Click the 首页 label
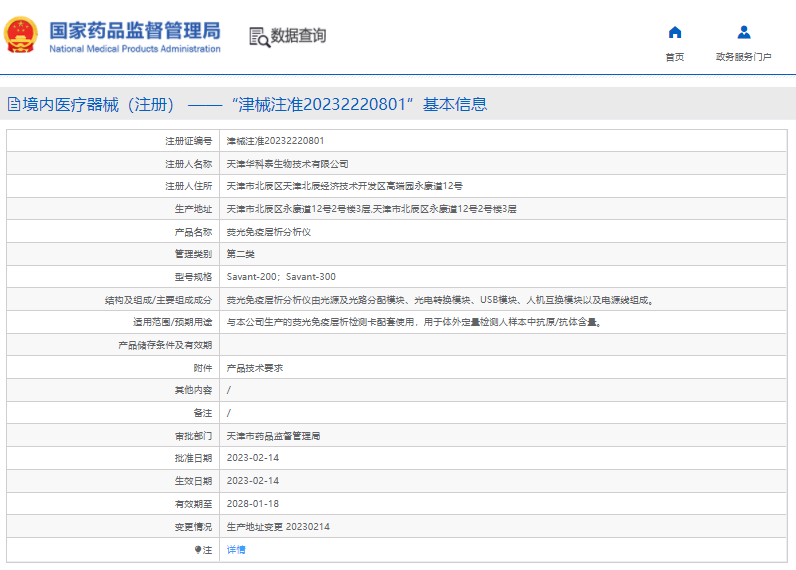Image resolution: width=796 pixels, height=570 pixels. pyautogui.click(x=675, y=57)
